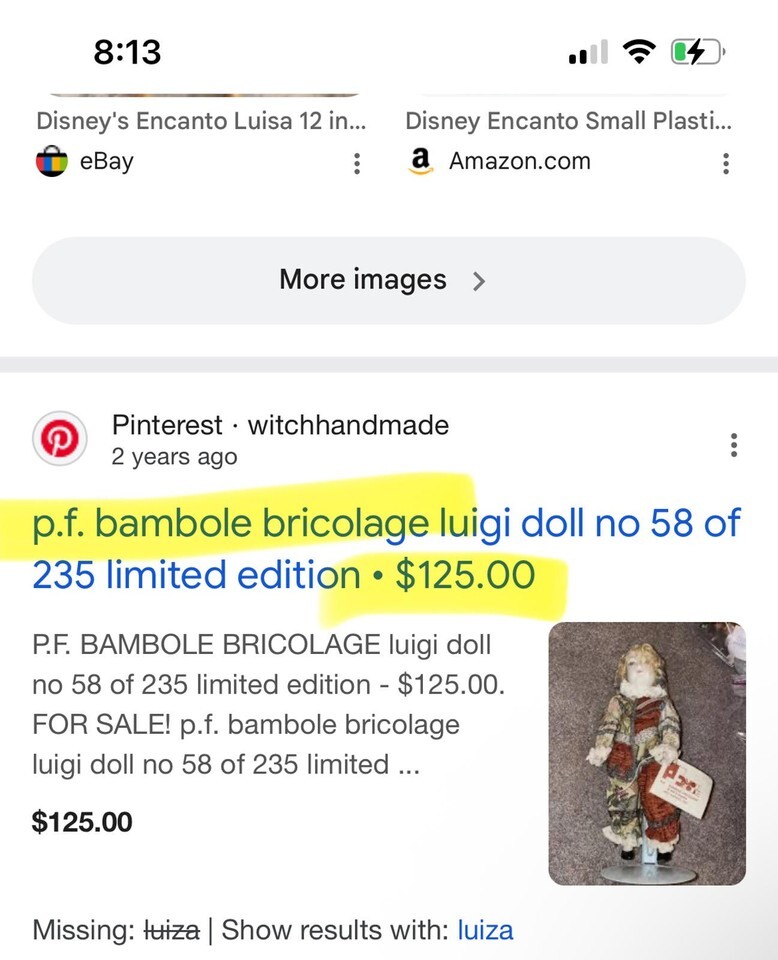
Task: Tap the 8:13 clock in status bar
Action: click(x=128, y=52)
